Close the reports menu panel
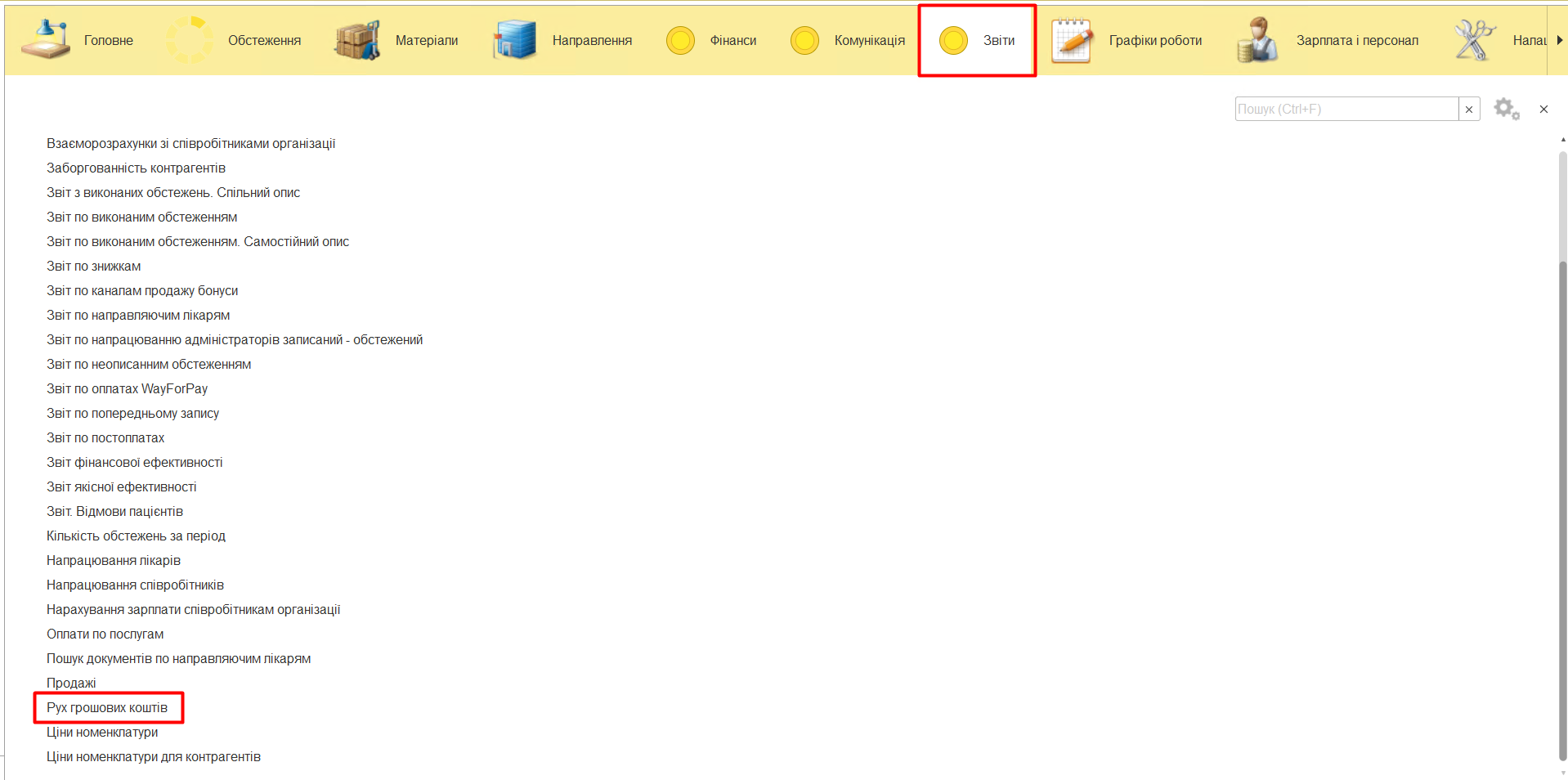The width and height of the screenshot is (1568, 780). click(x=1543, y=109)
